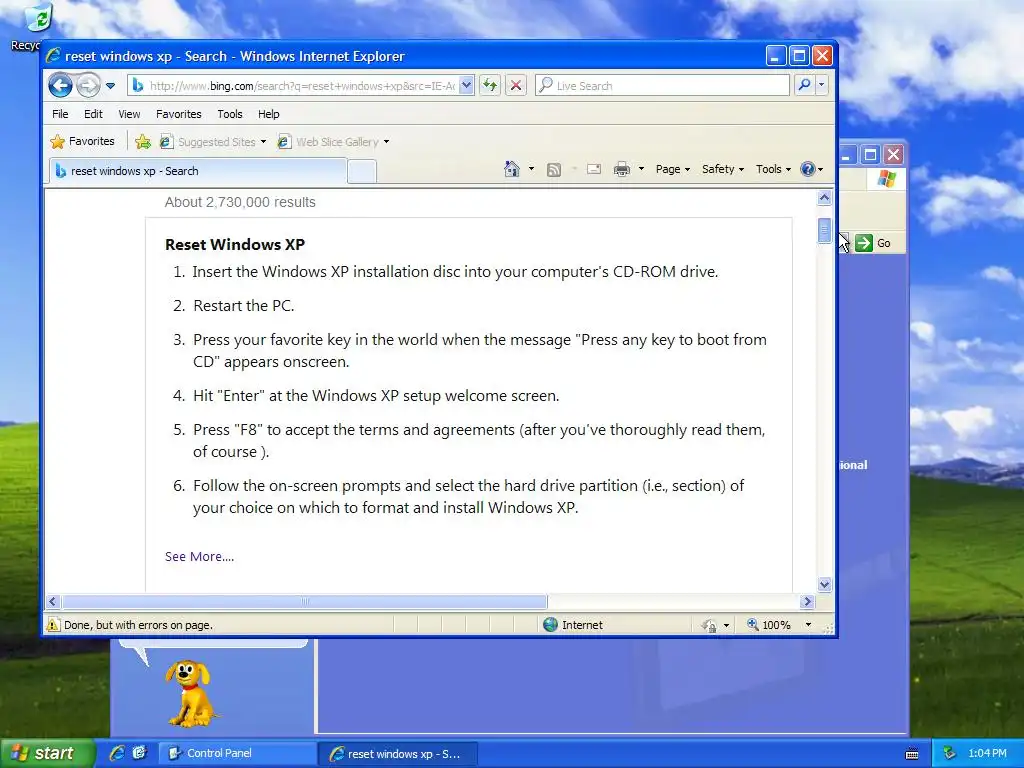Click 'Restart the PC.' step text
The height and width of the screenshot is (768, 1024).
pyautogui.click(x=244, y=306)
